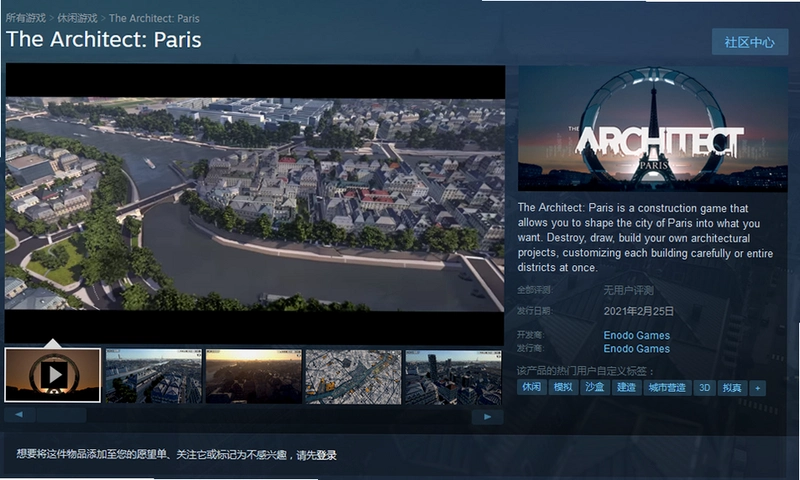Click the left arrow of thumbnail strip
The height and width of the screenshot is (480, 800).
19,415
